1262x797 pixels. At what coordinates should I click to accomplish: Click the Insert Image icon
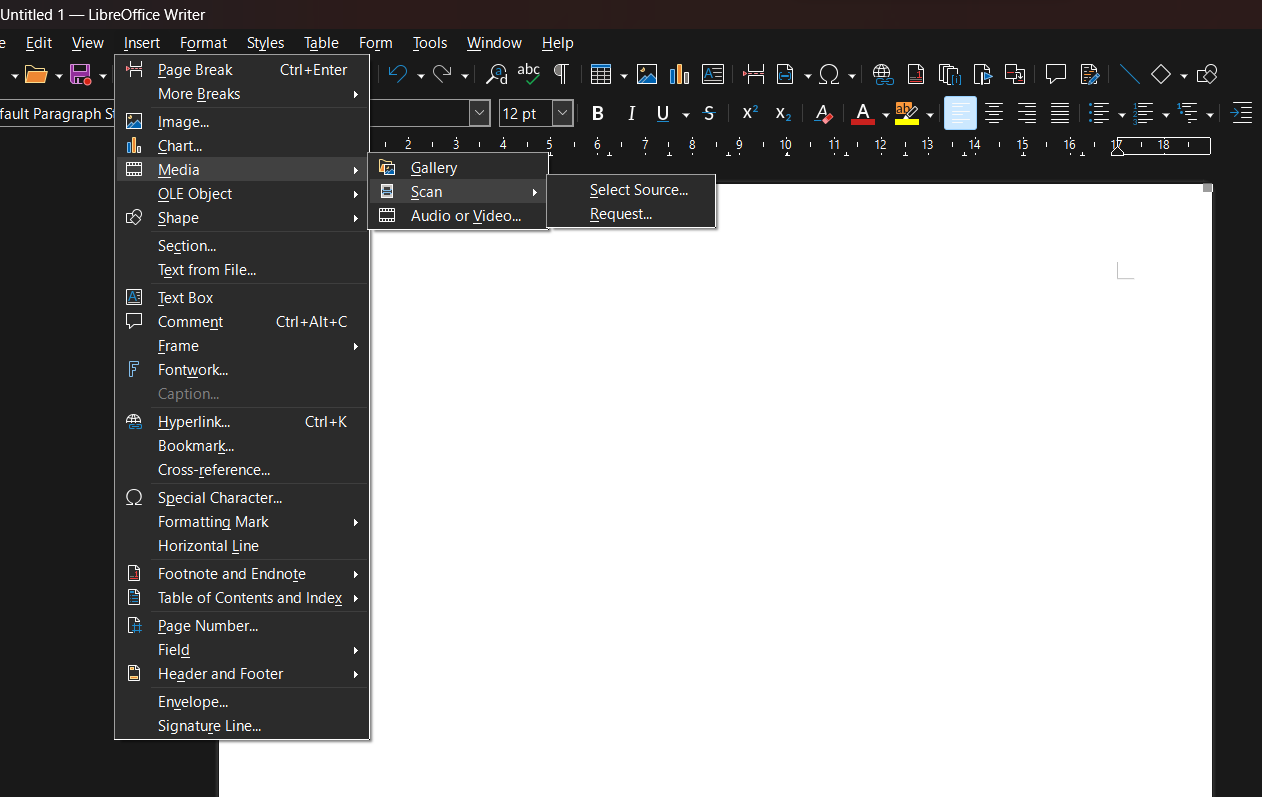click(647, 74)
